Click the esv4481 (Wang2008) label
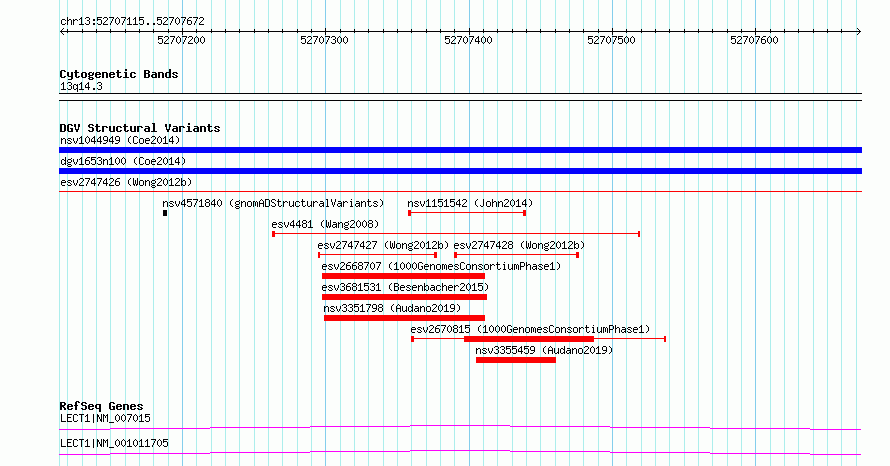 tap(325, 224)
